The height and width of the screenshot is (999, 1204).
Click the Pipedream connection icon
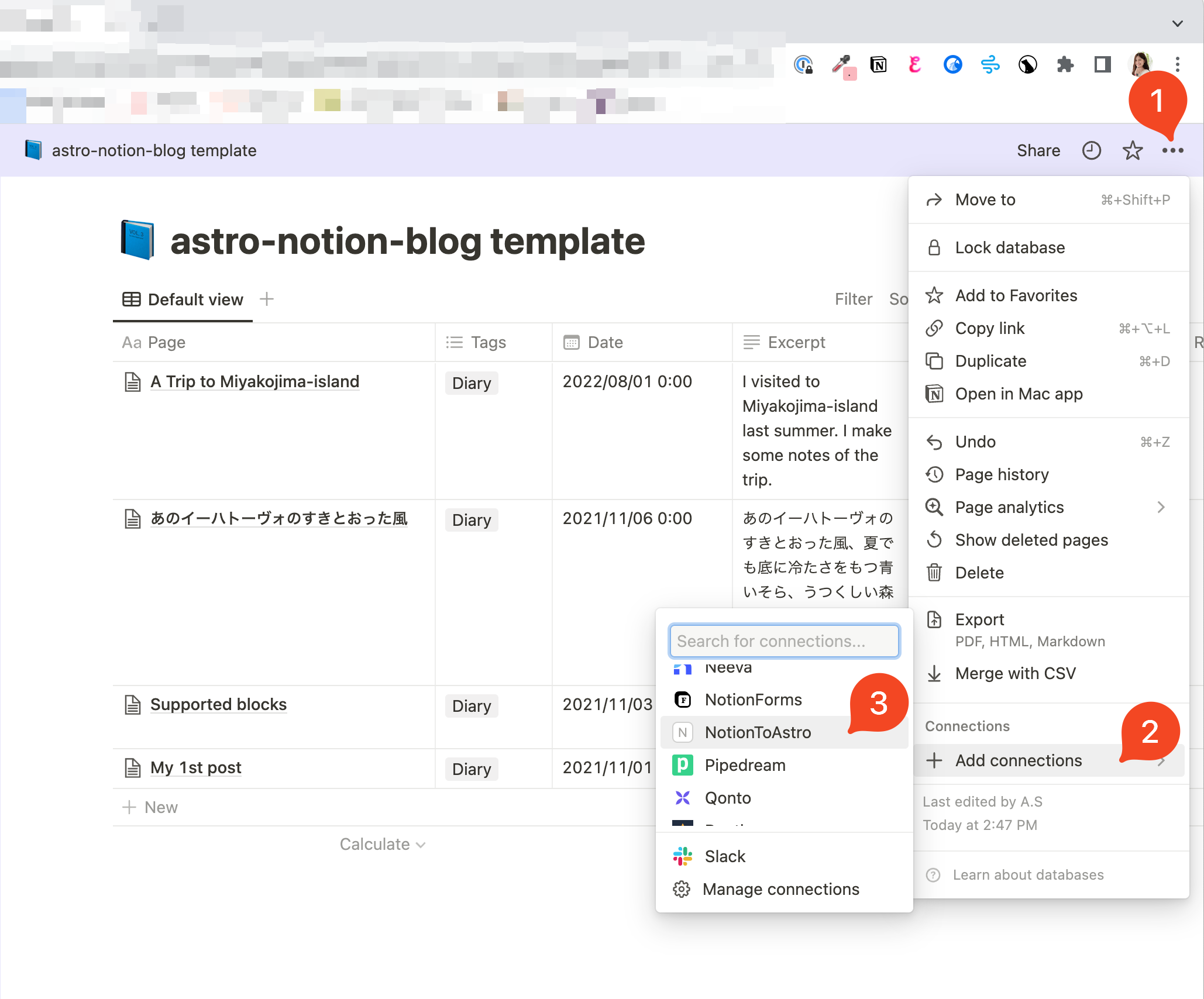click(683, 765)
